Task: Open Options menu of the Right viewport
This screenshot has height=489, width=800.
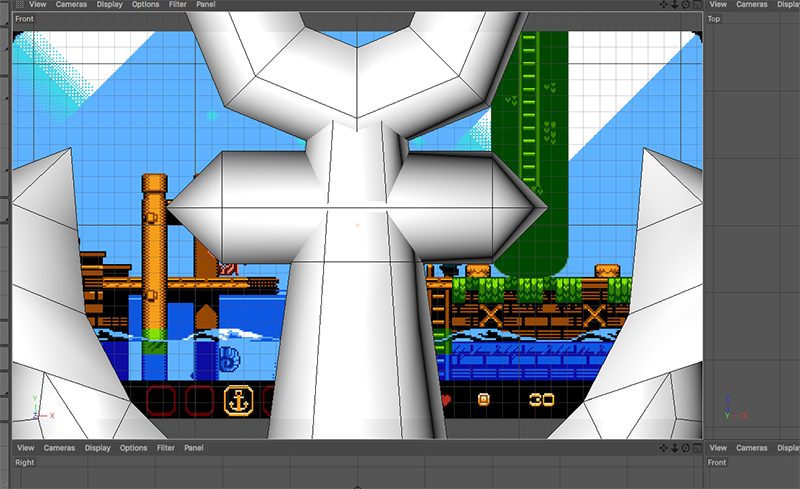Action: pyautogui.click(x=133, y=448)
